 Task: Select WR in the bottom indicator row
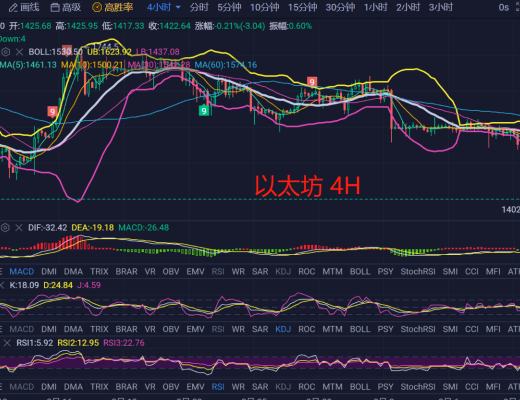tap(238, 387)
